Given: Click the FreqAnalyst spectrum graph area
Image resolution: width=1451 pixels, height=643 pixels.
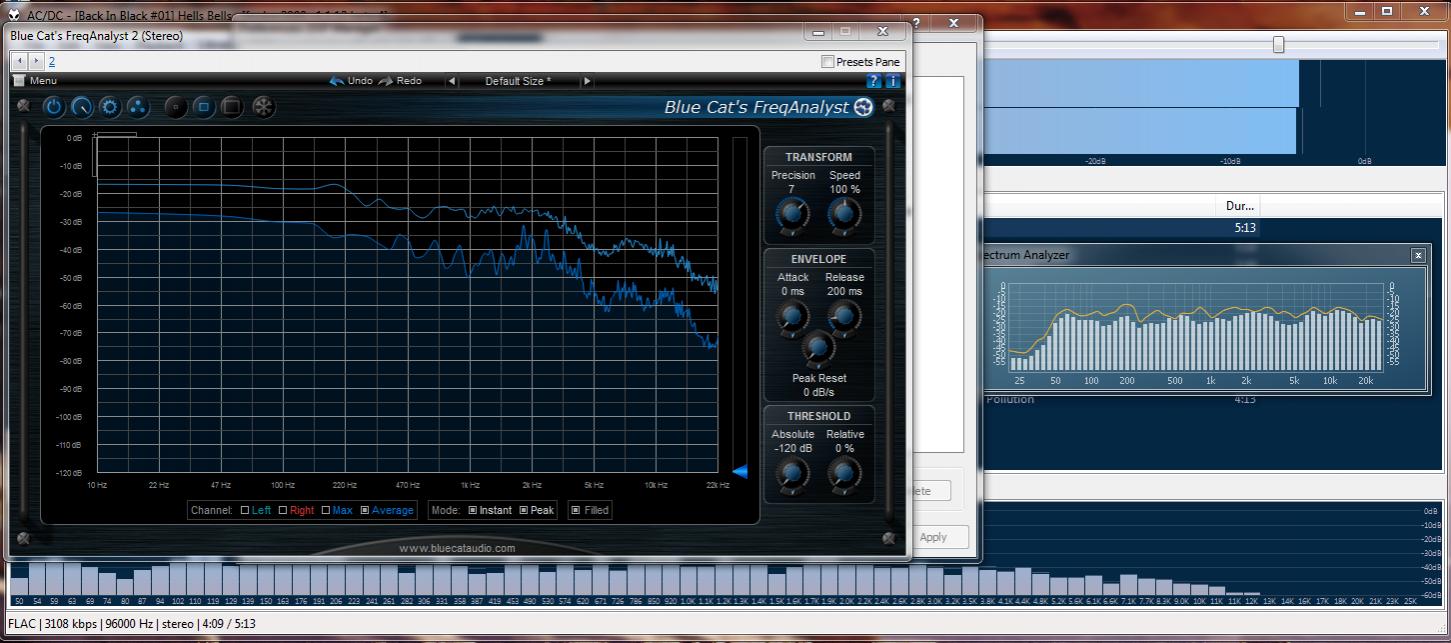Looking at the screenshot, I should (407, 305).
